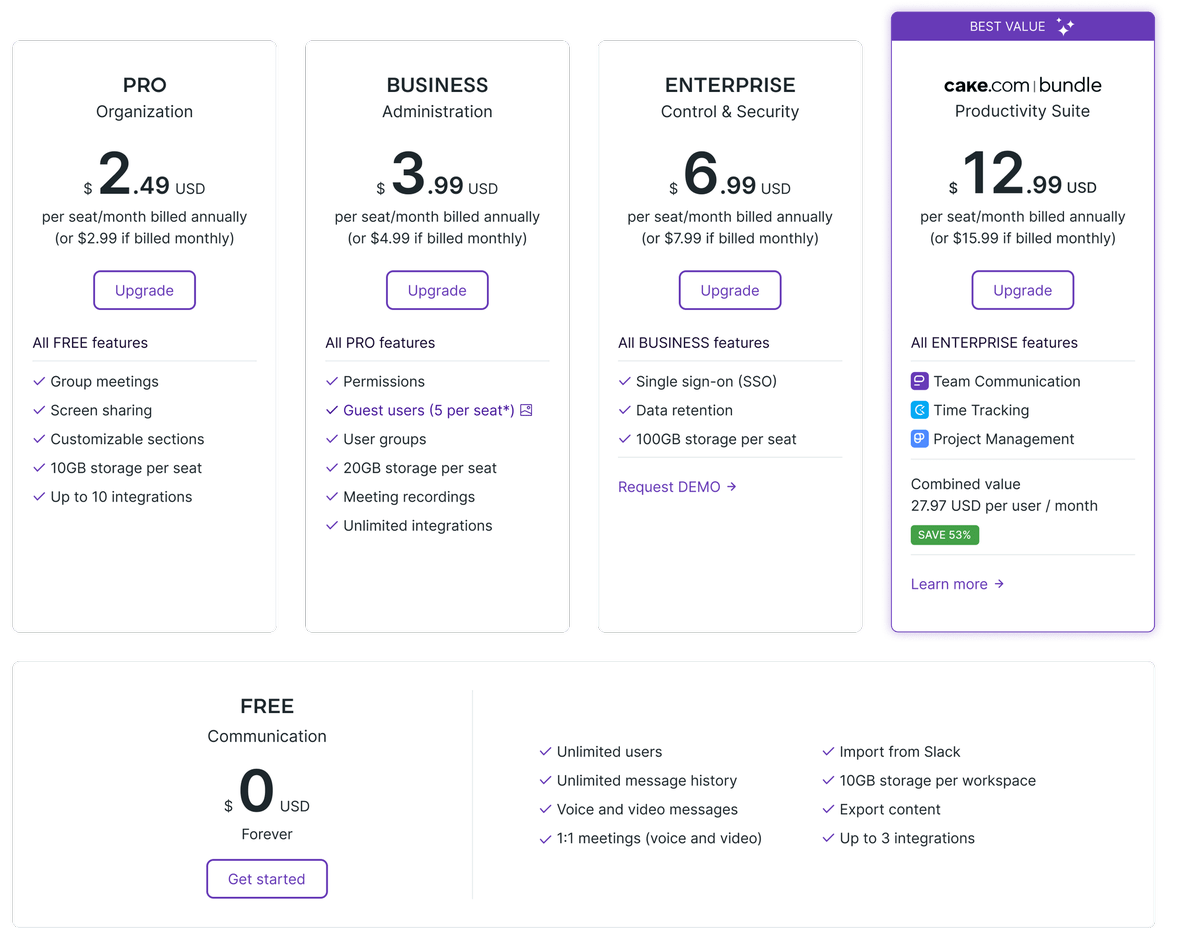Viewport: 1200px width, 928px height.
Task: Open the Request DEMO link
Action: [x=669, y=487]
